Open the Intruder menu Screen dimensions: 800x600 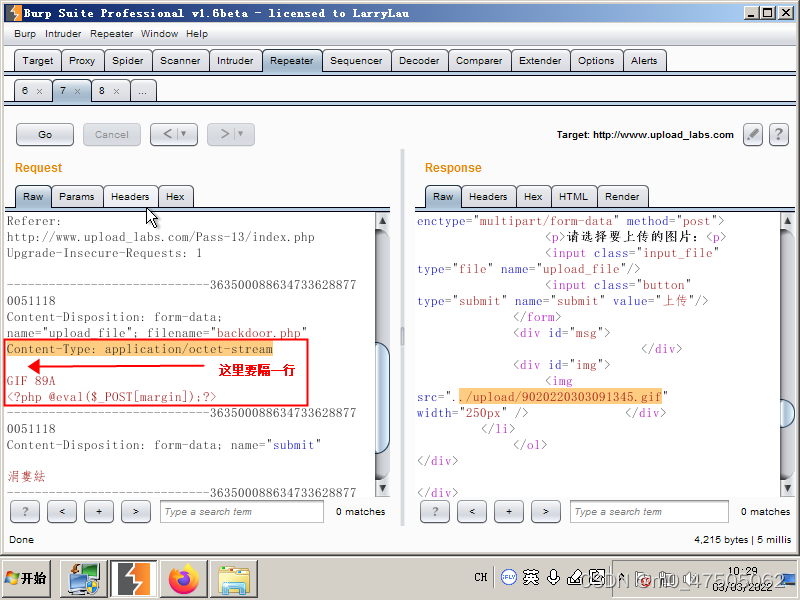[63, 34]
